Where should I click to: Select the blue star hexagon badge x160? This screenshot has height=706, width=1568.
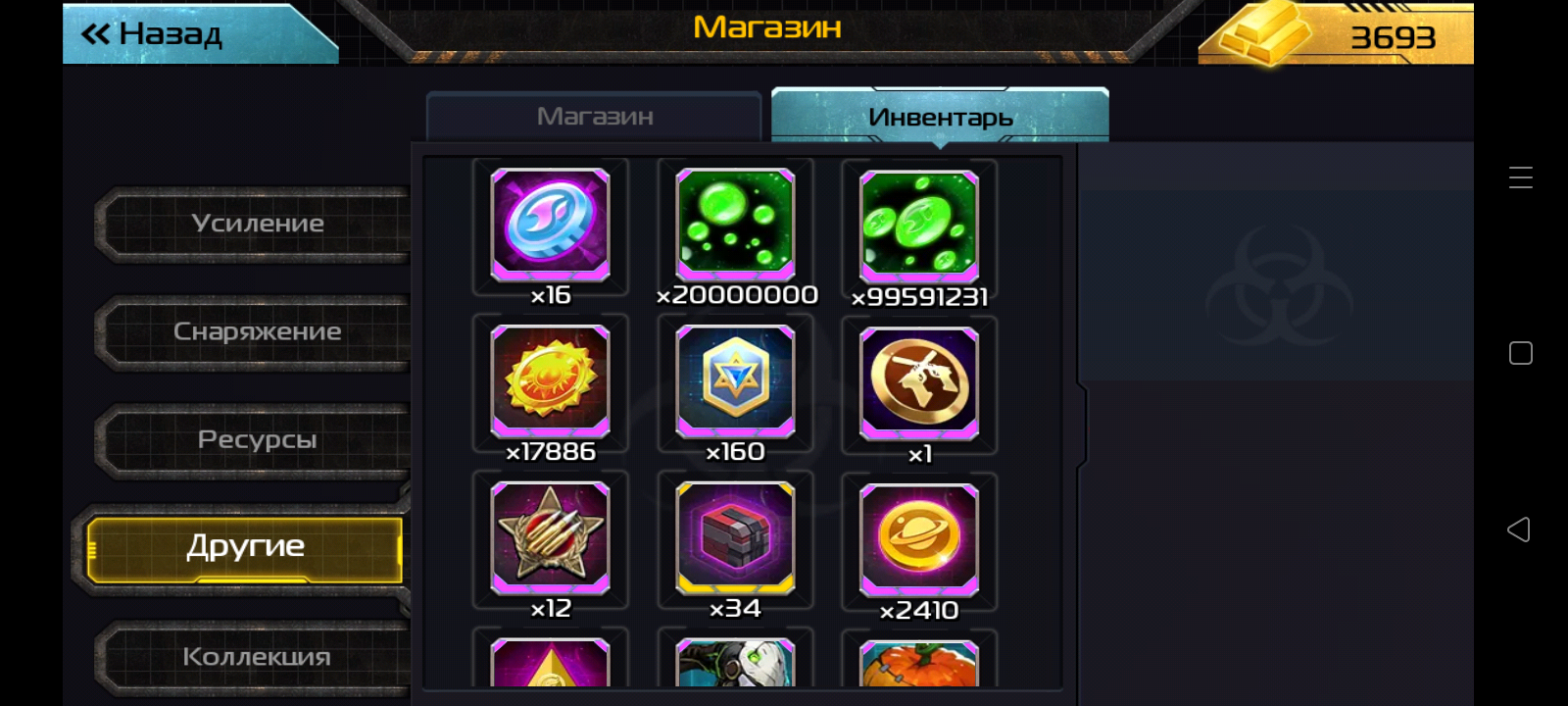(x=735, y=381)
